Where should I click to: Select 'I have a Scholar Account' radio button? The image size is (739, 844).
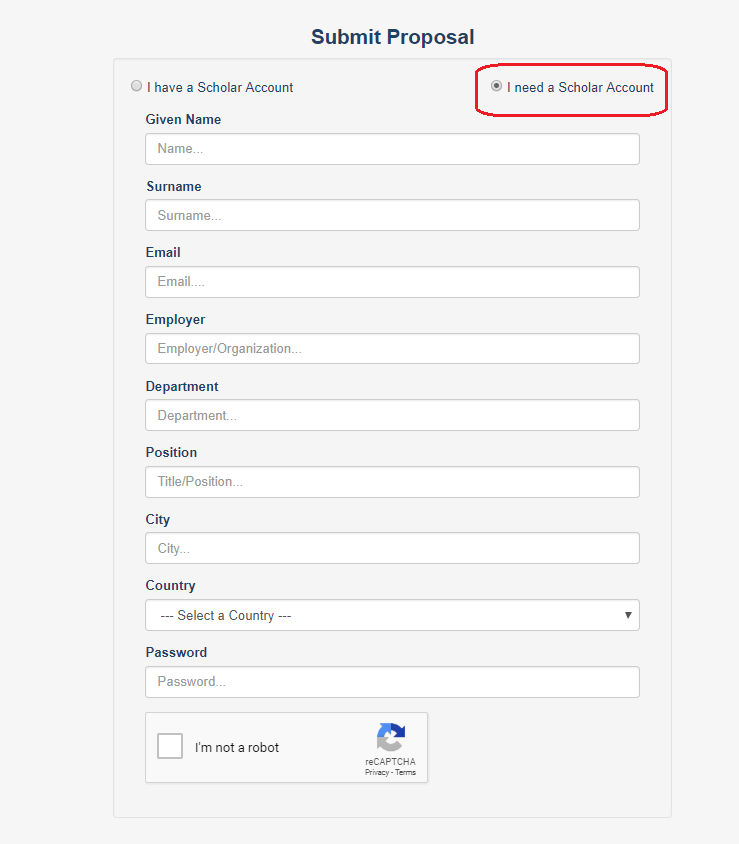click(x=136, y=86)
